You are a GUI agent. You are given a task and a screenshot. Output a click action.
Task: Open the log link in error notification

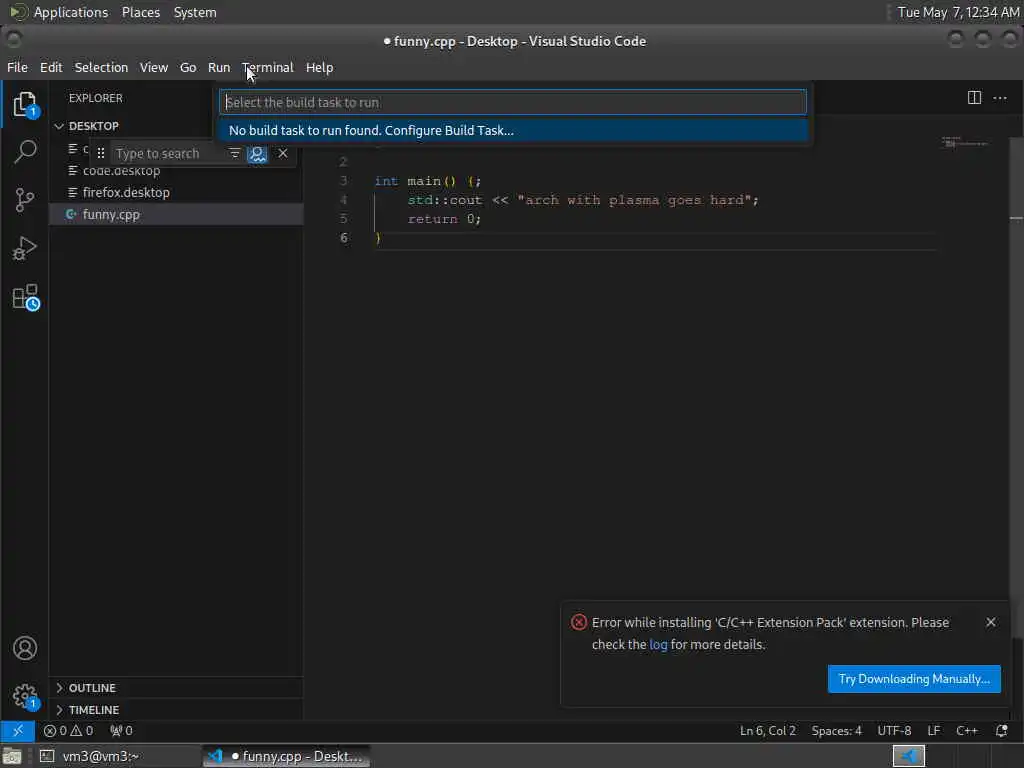pyautogui.click(x=658, y=645)
